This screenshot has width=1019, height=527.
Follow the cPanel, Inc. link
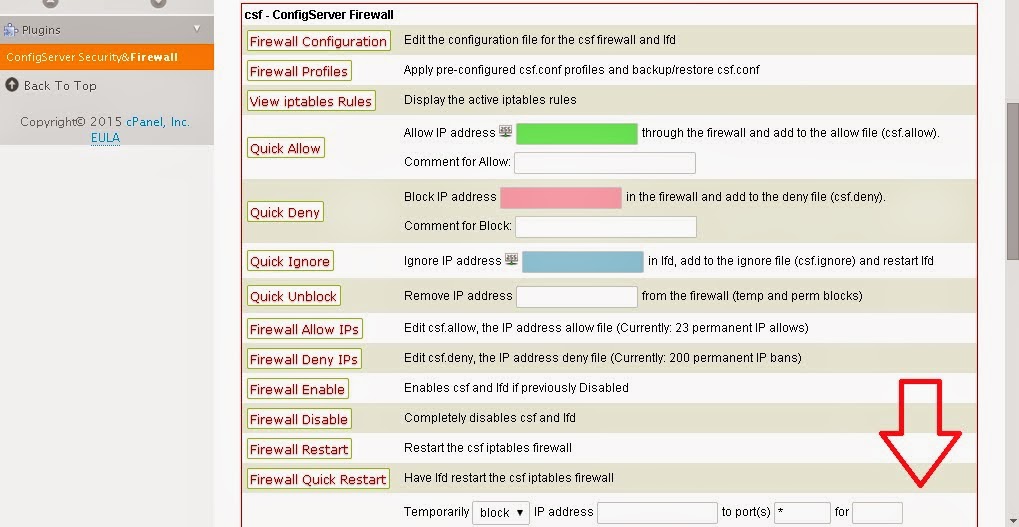click(158, 122)
